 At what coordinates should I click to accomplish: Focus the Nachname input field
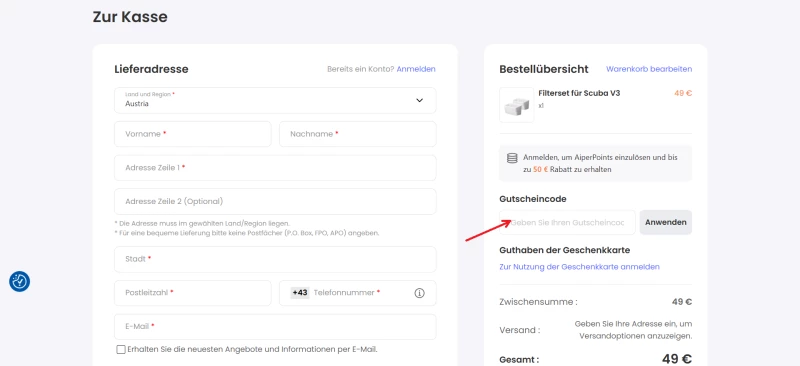click(x=358, y=134)
